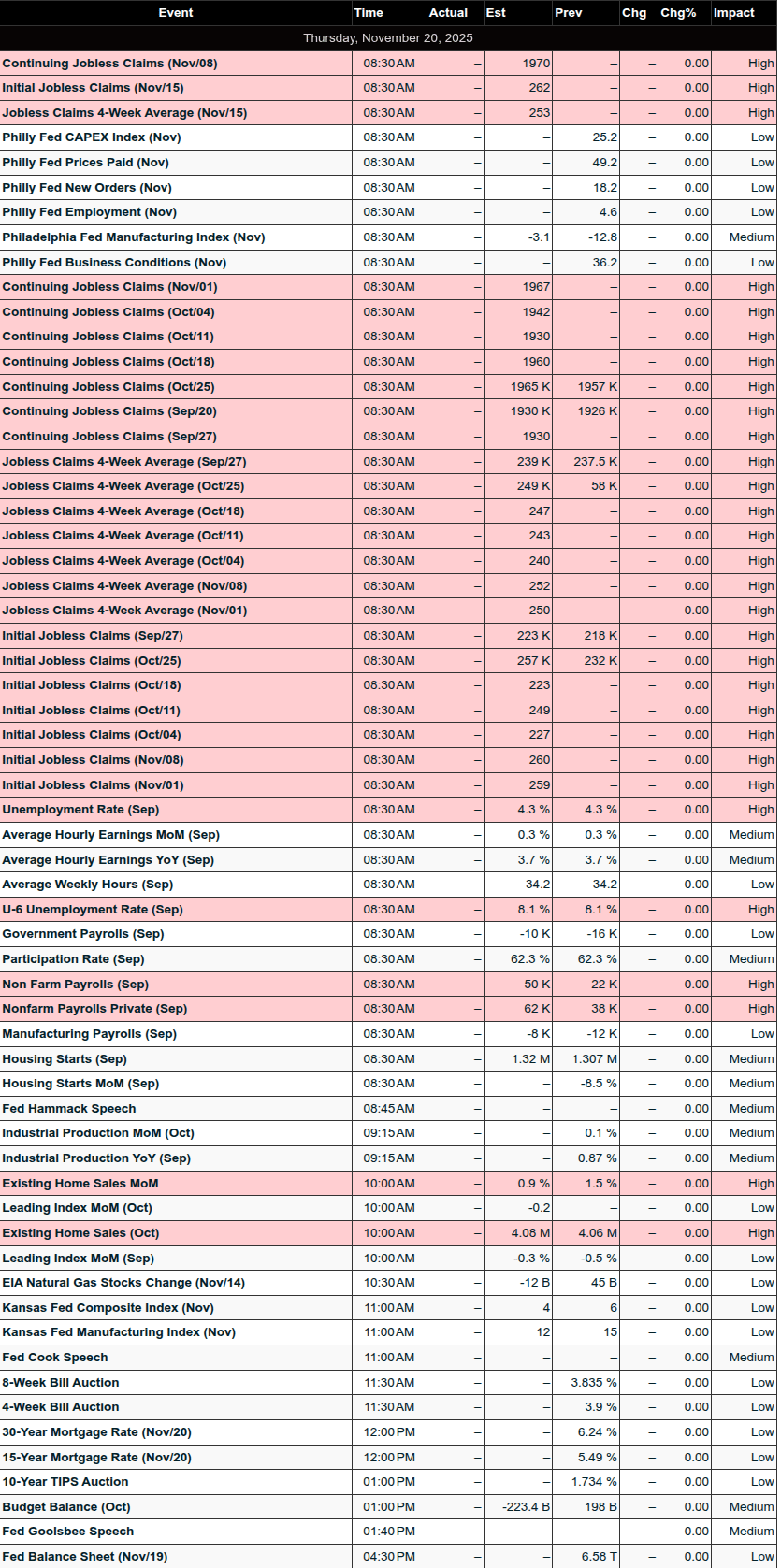Click the Chg% column header

pos(678,13)
